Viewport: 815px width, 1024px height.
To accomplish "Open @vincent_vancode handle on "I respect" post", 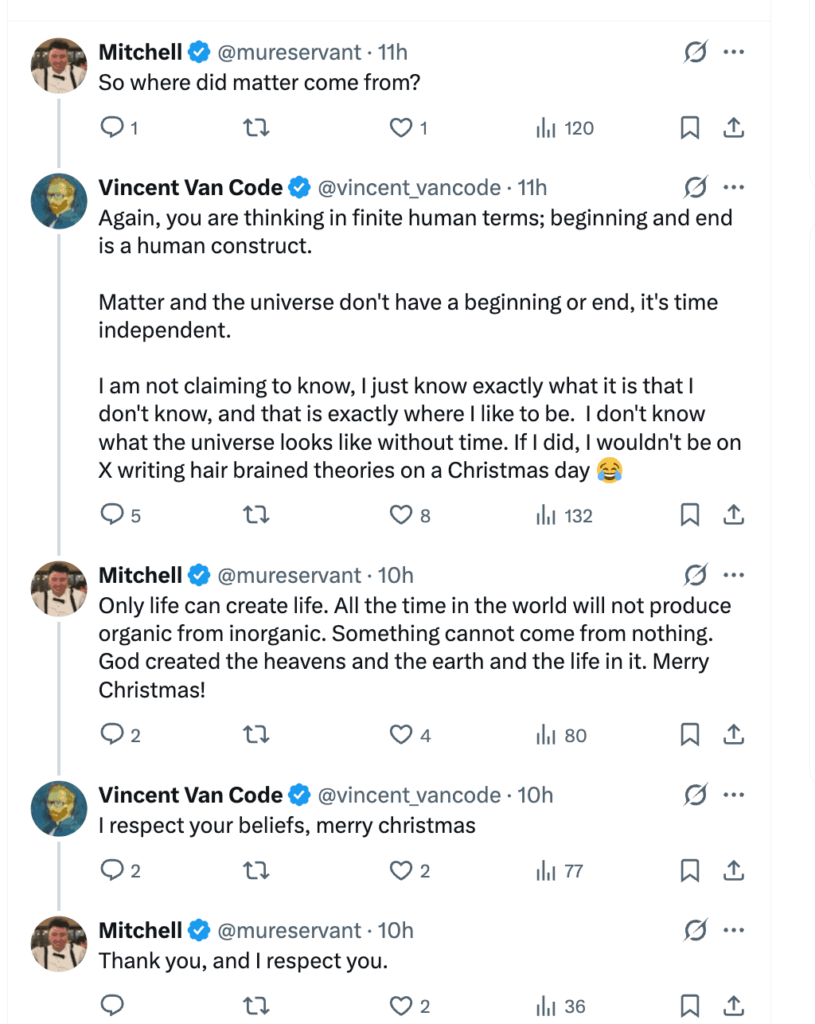I will pos(408,795).
